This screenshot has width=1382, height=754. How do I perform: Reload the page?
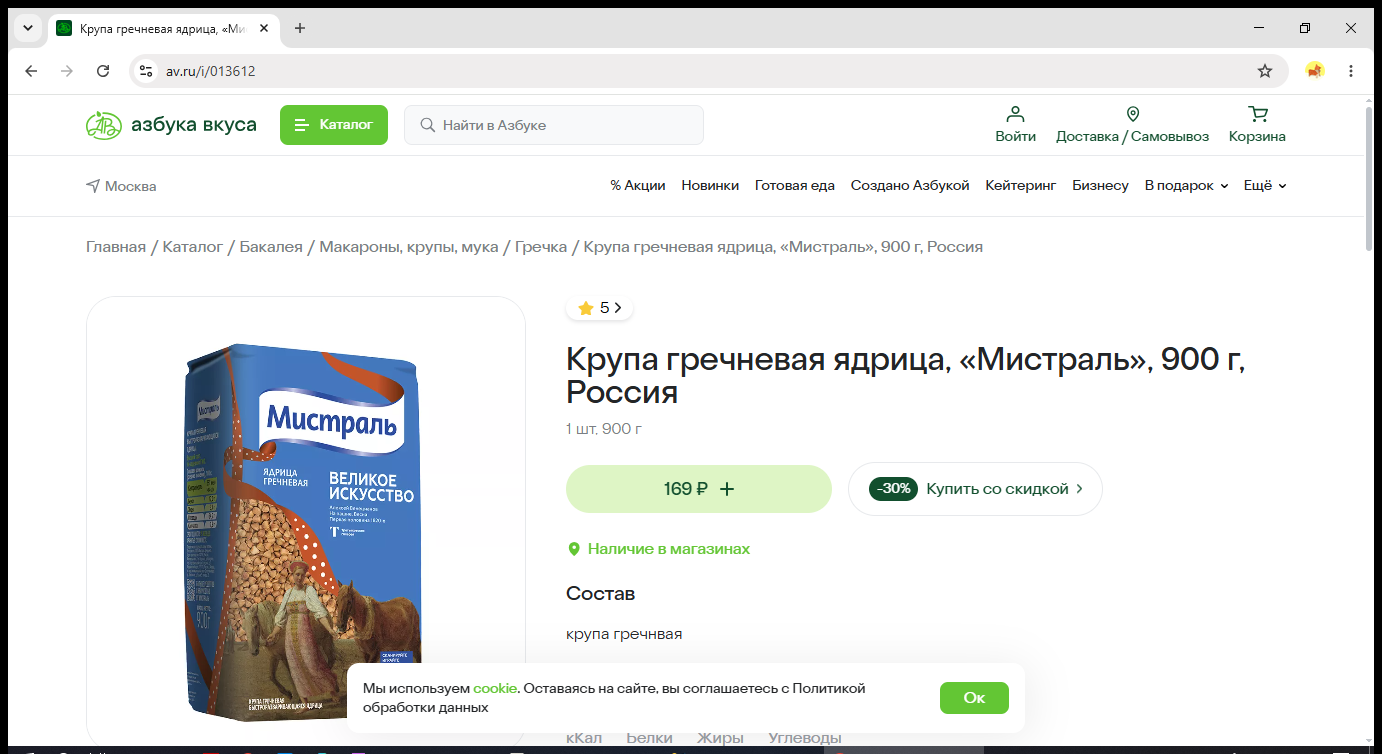coord(103,71)
